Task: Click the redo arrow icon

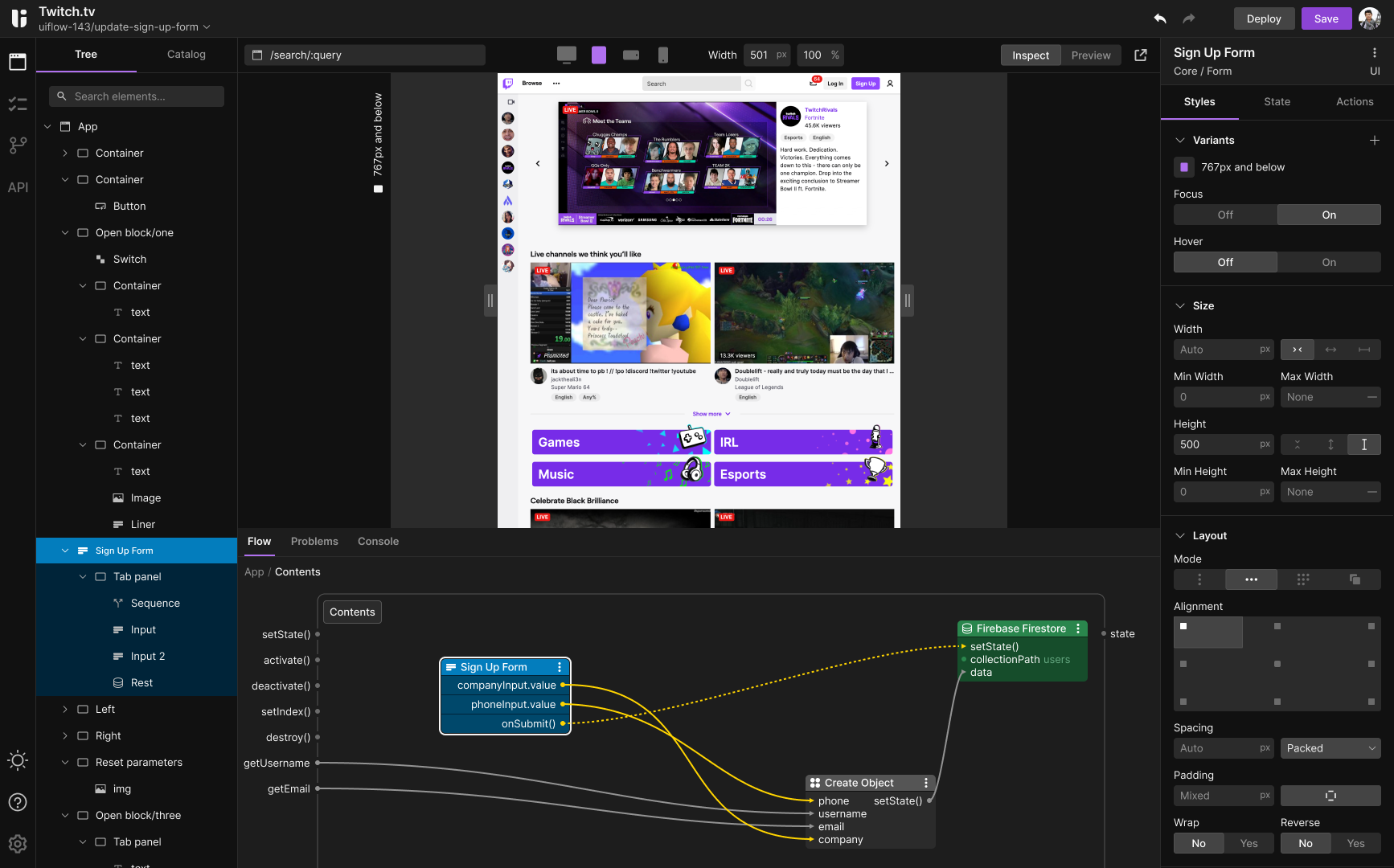Action: coord(1189,18)
